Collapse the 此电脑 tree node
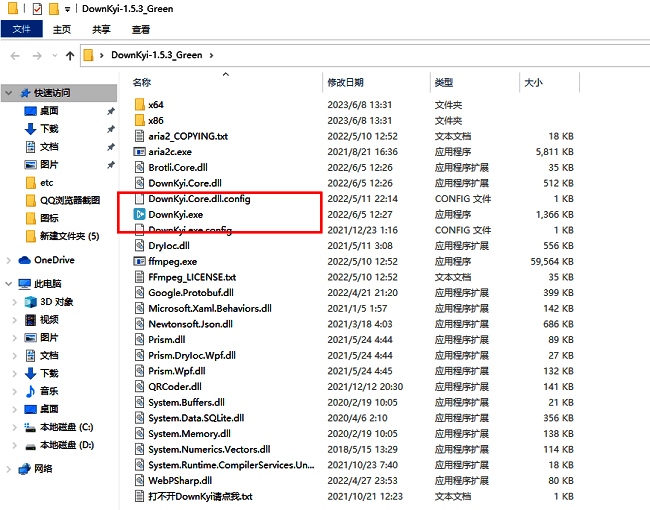Viewport: 650px width, 510px height. click(x=9, y=283)
